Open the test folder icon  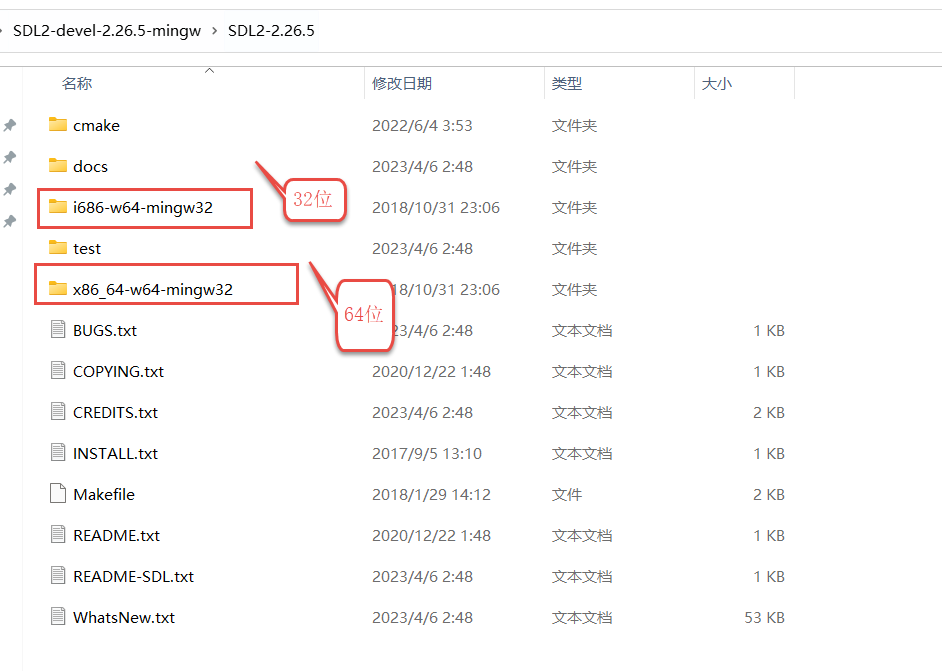pyautogui.click(x=60, y=248)
